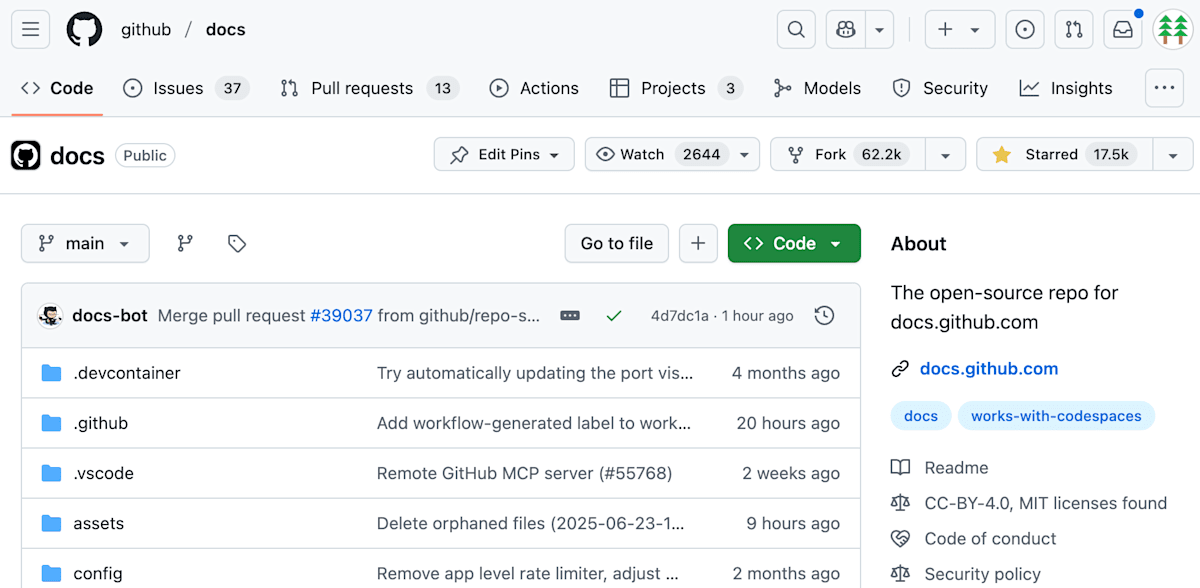This screenshot has width=1200, height=588.
Task: Open the notifications inbox
Action: (1123, 30)
